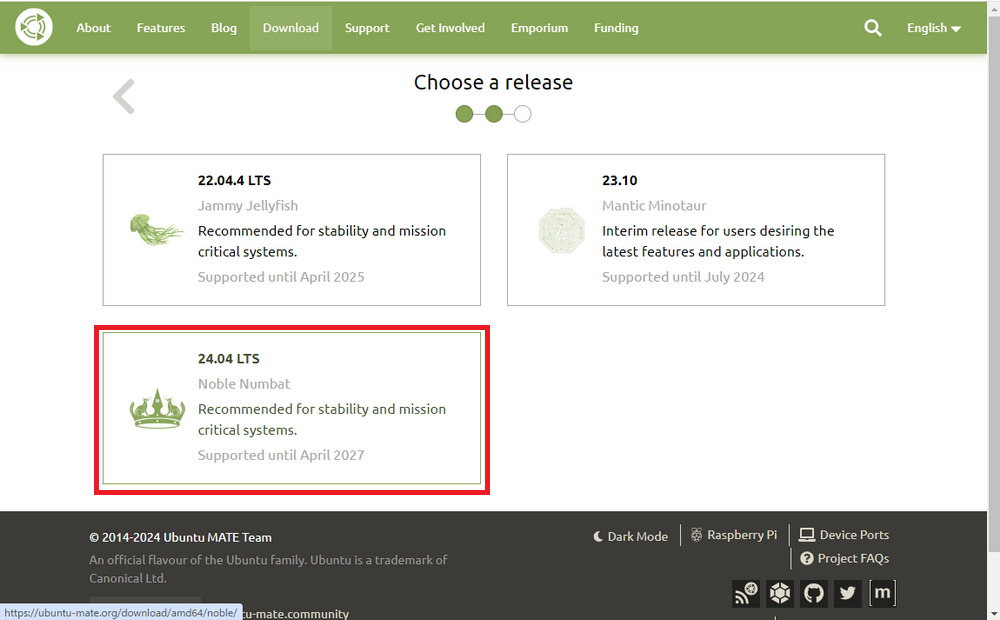
Task: Switch to the Emporium section
Action: 539,28
